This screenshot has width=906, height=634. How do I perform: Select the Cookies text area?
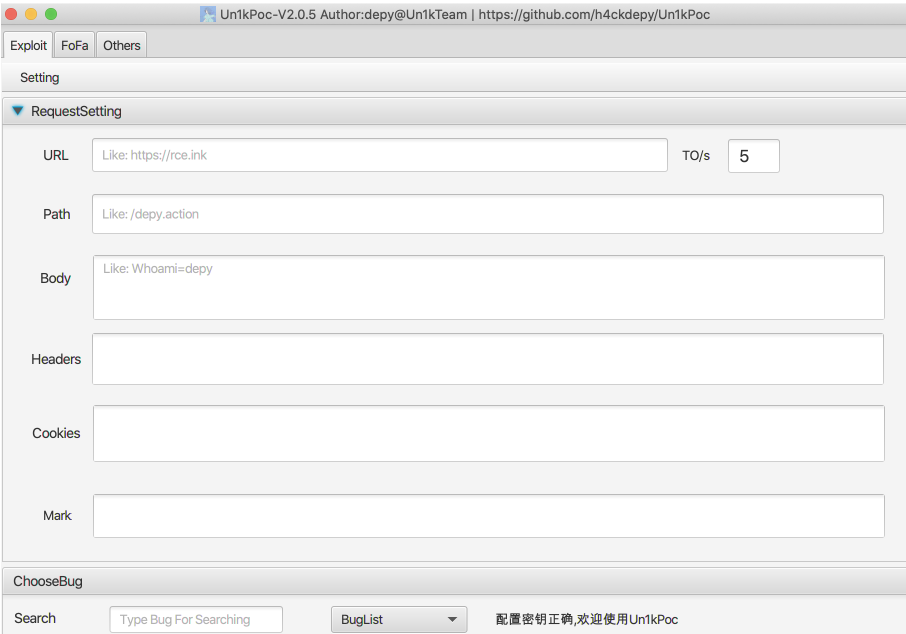click(488, 433)
